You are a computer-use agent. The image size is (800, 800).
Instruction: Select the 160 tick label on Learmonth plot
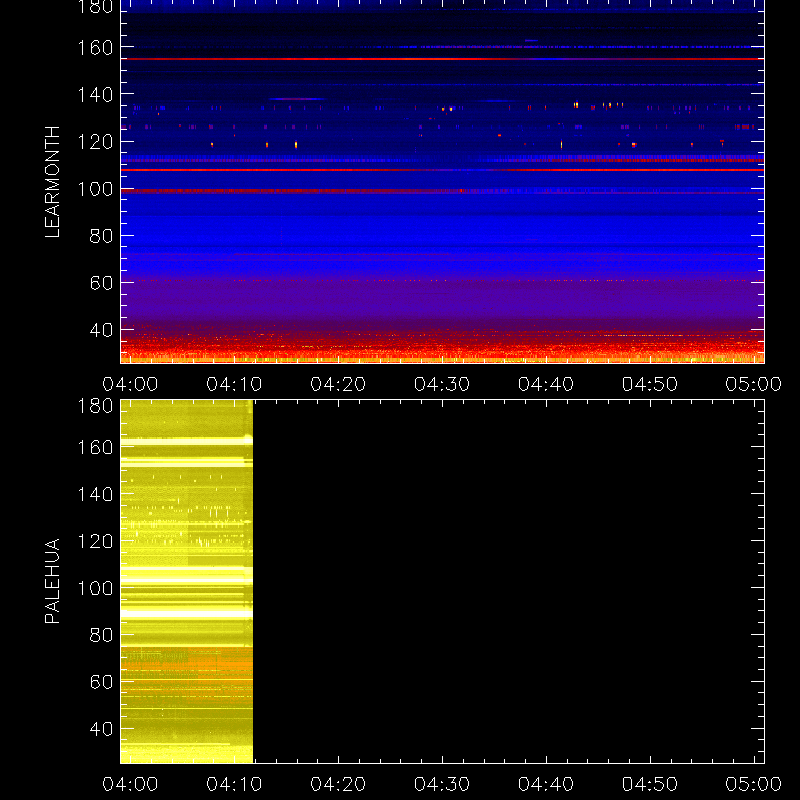[x=95, y=48]
